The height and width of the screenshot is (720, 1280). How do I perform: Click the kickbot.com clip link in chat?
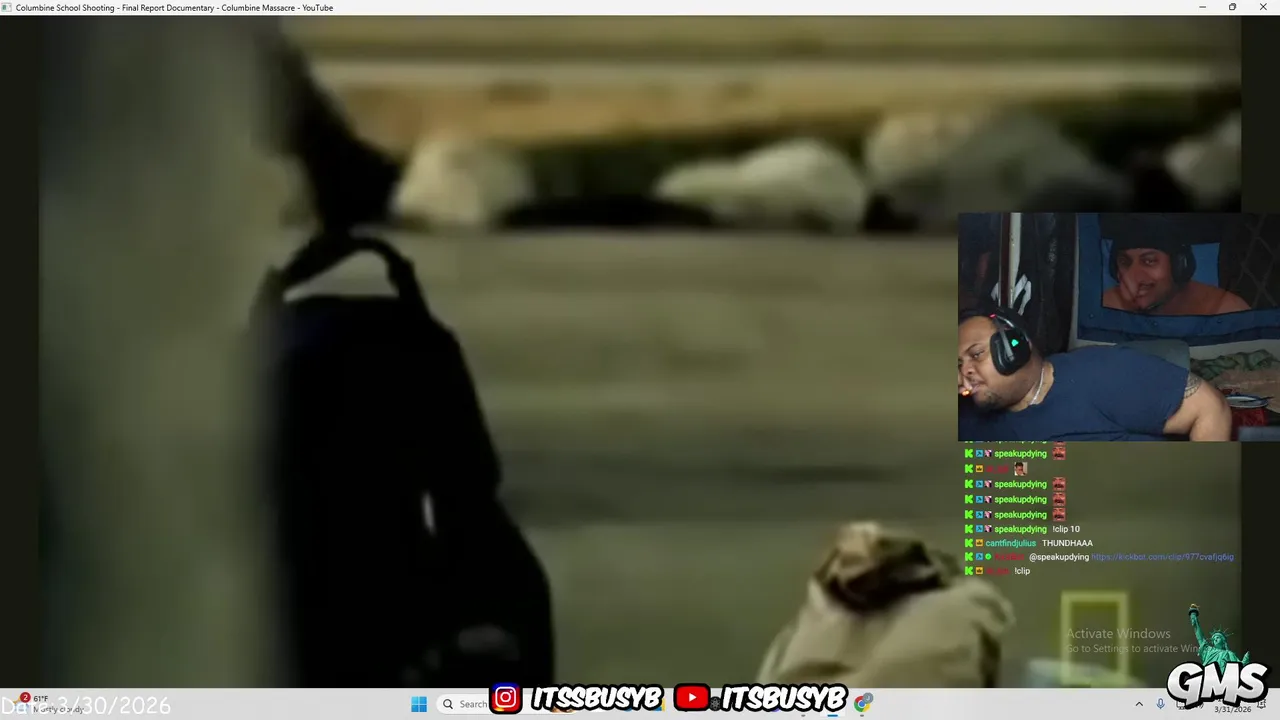[x=1162, y=557]
